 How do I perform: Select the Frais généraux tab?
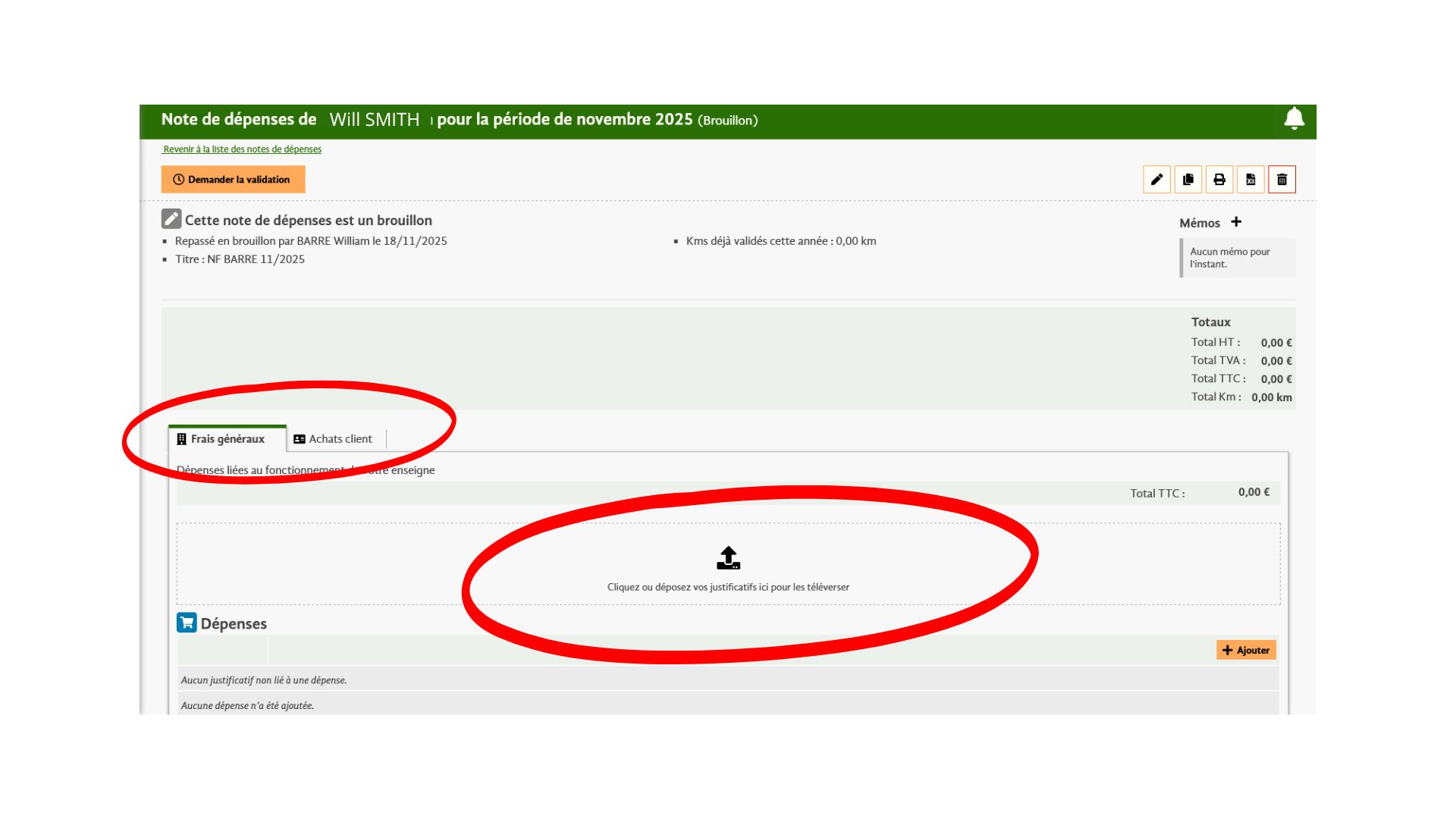pos(227,439)
